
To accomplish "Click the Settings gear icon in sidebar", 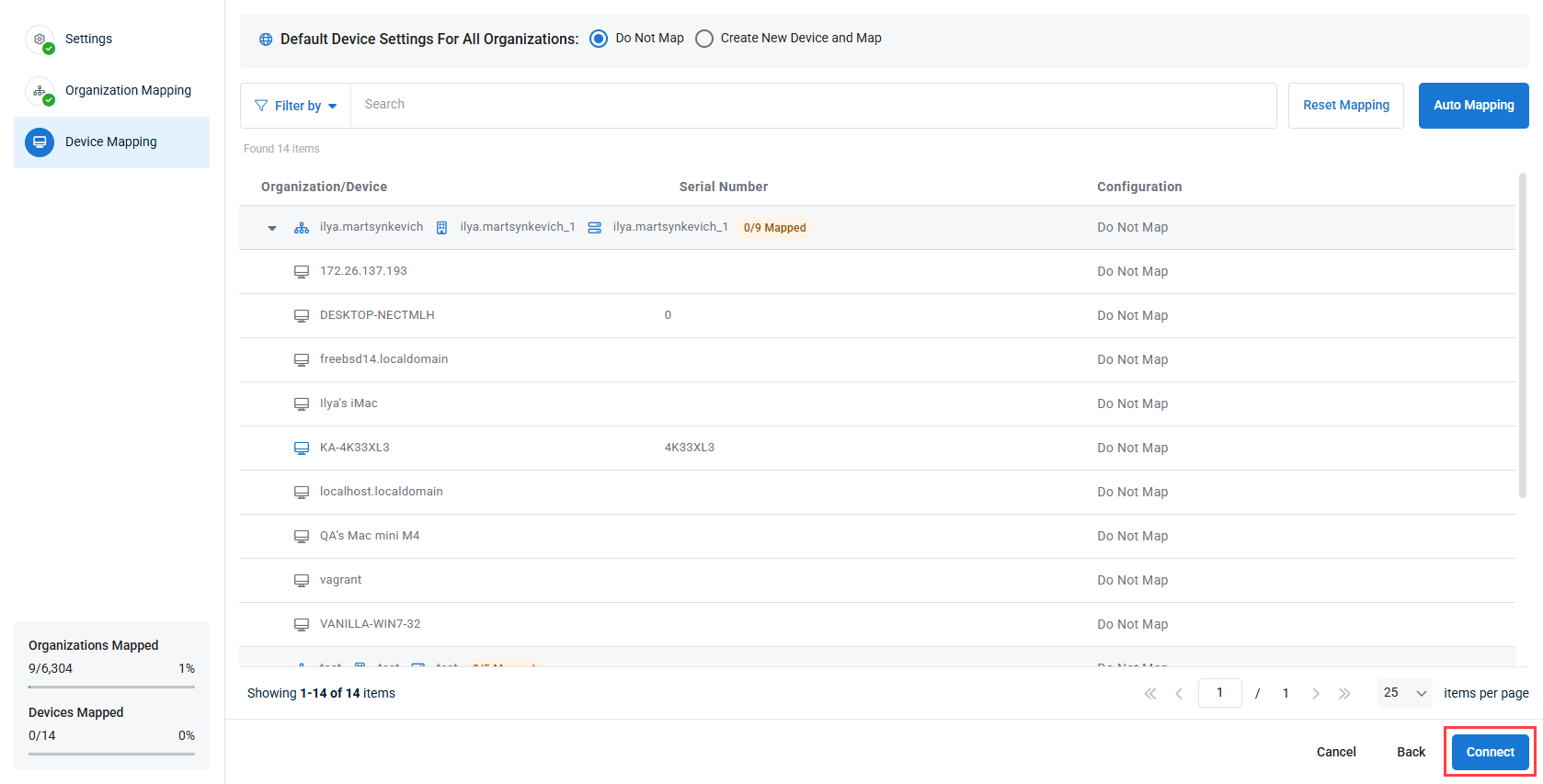I will pyautogui.click(x=40, y=40).
